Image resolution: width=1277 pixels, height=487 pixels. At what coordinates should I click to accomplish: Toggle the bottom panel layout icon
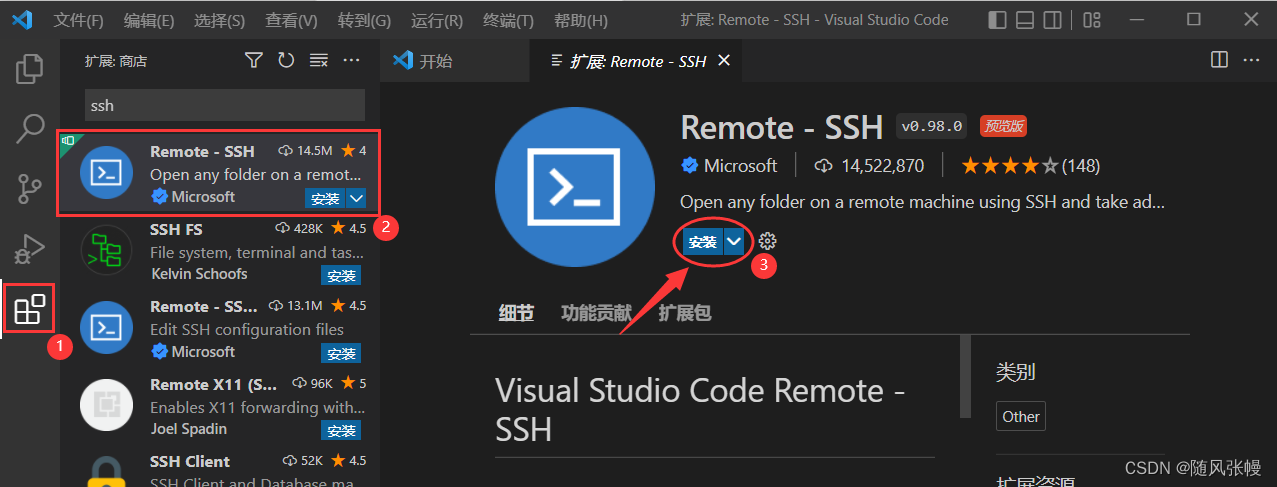(x=1025, y=20)
